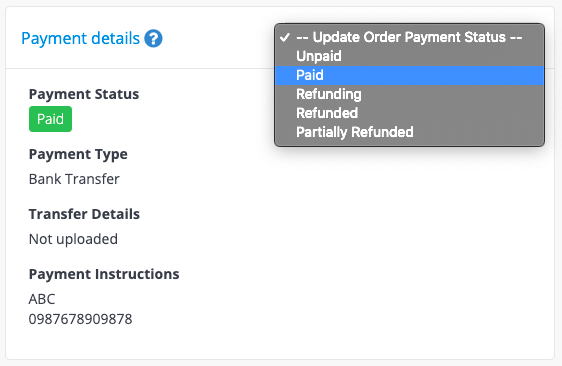Click the Bank Transfer text
562x366 pixels.
[x=74, y=179]
